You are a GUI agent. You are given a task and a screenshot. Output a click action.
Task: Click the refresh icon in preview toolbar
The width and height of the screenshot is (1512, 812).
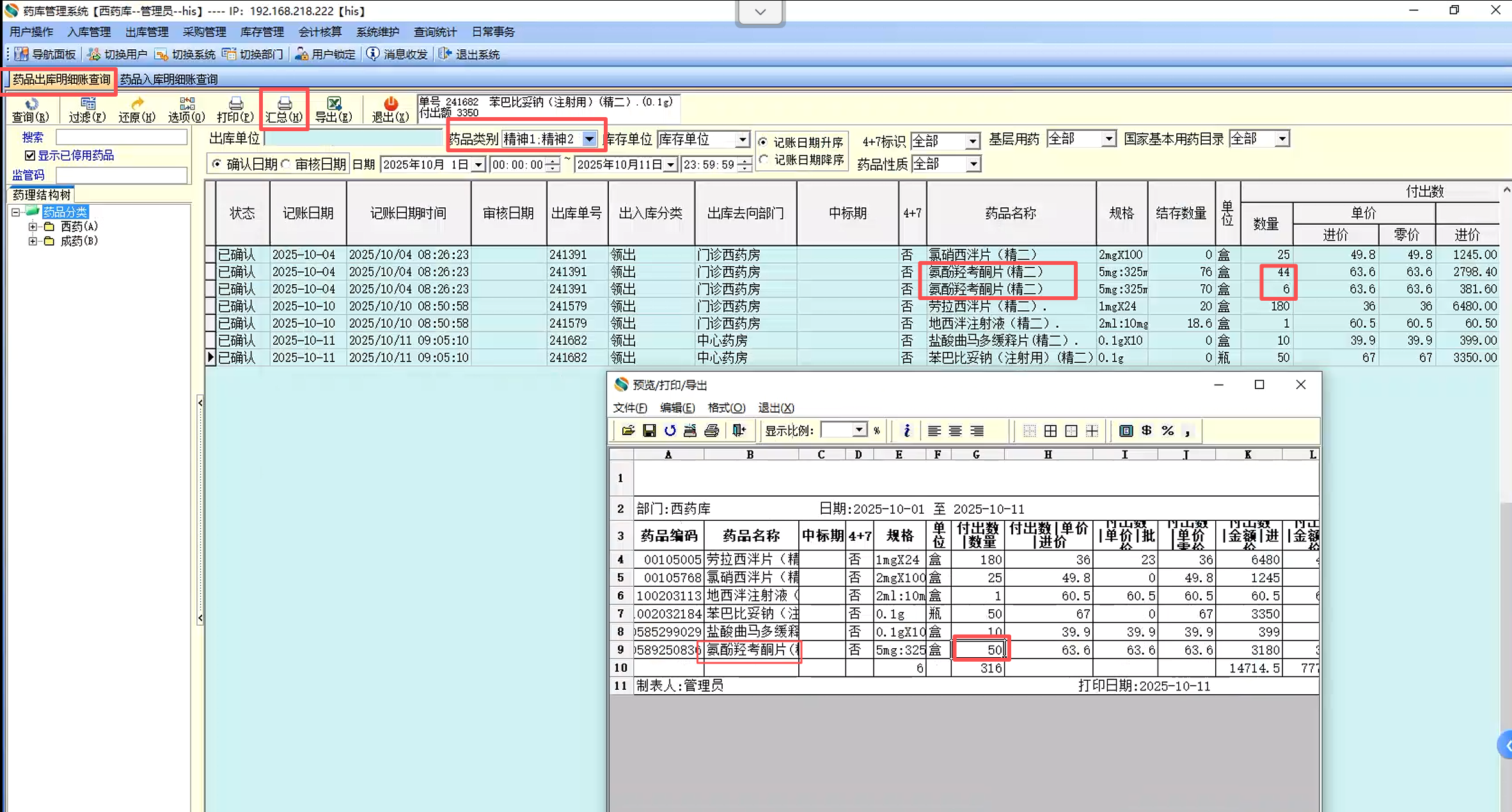pyautogui.click(x=670, y=431)
